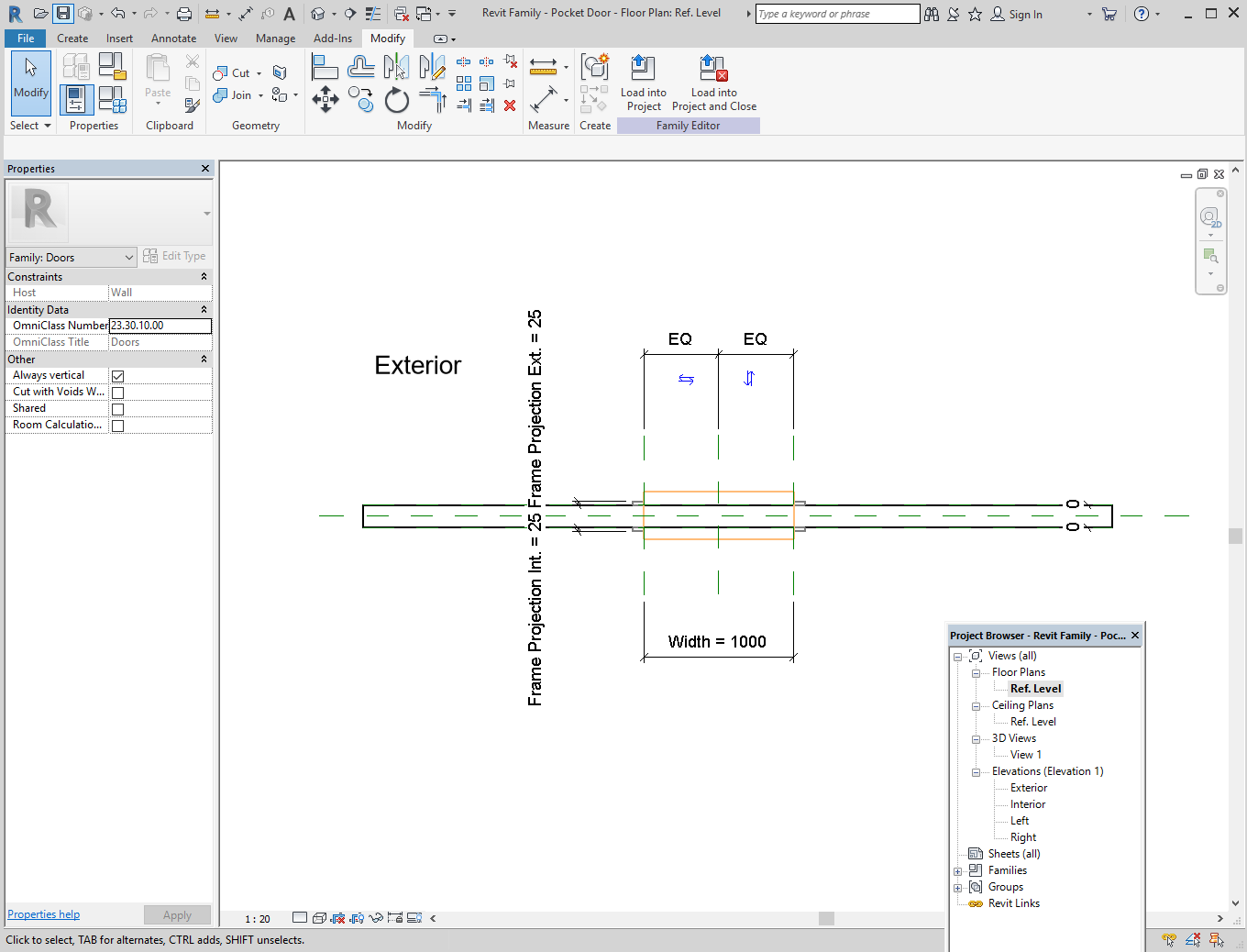
Task: Click the Save icon in quick access toolbar
Action: pyautogui.click(x=62, y=13)
